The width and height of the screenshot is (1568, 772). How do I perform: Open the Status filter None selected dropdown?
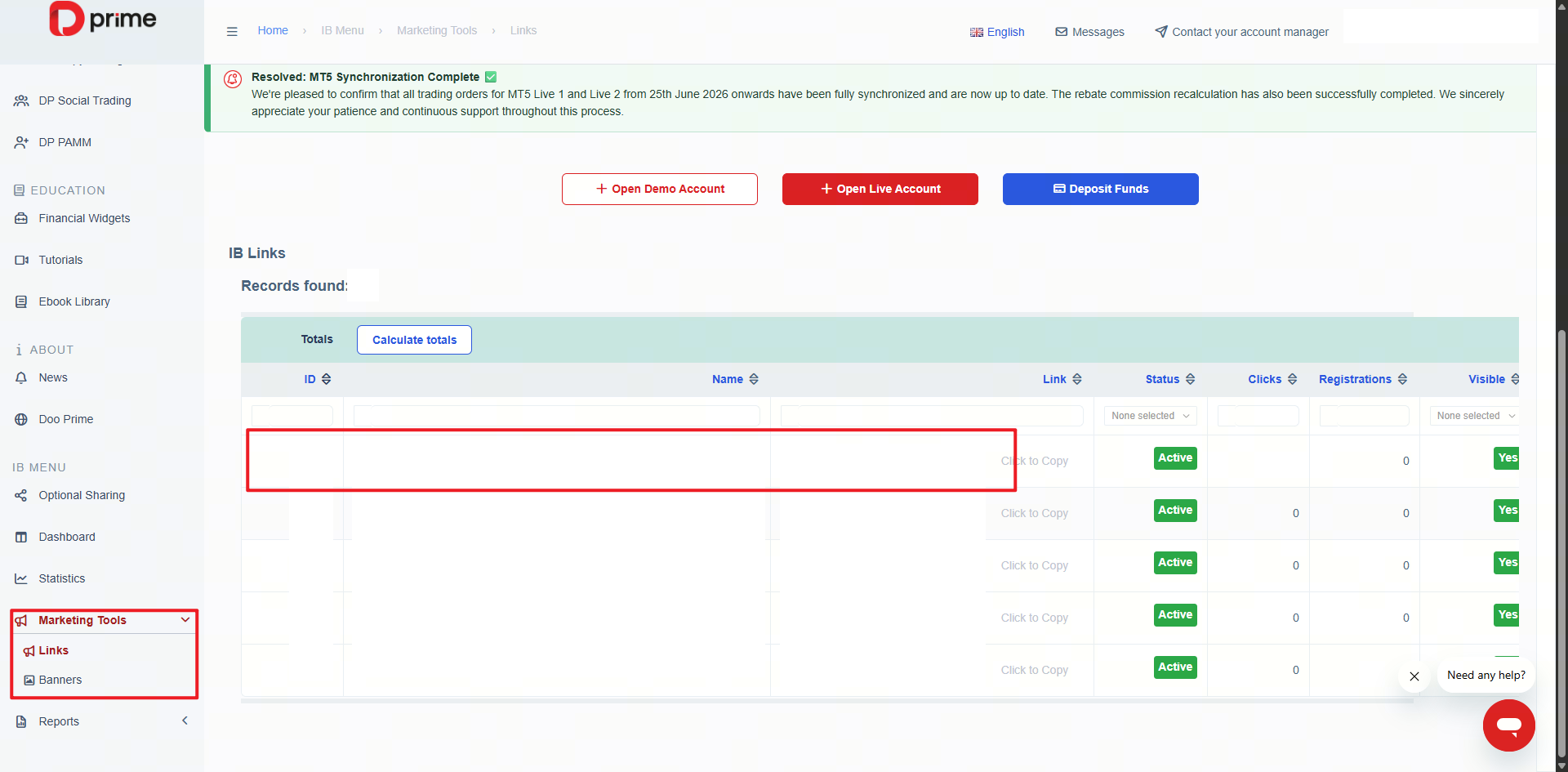1150,416
